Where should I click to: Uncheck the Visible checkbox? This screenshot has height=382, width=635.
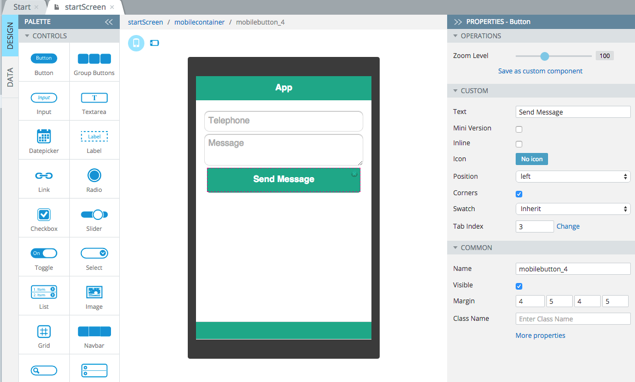[519, 286]
